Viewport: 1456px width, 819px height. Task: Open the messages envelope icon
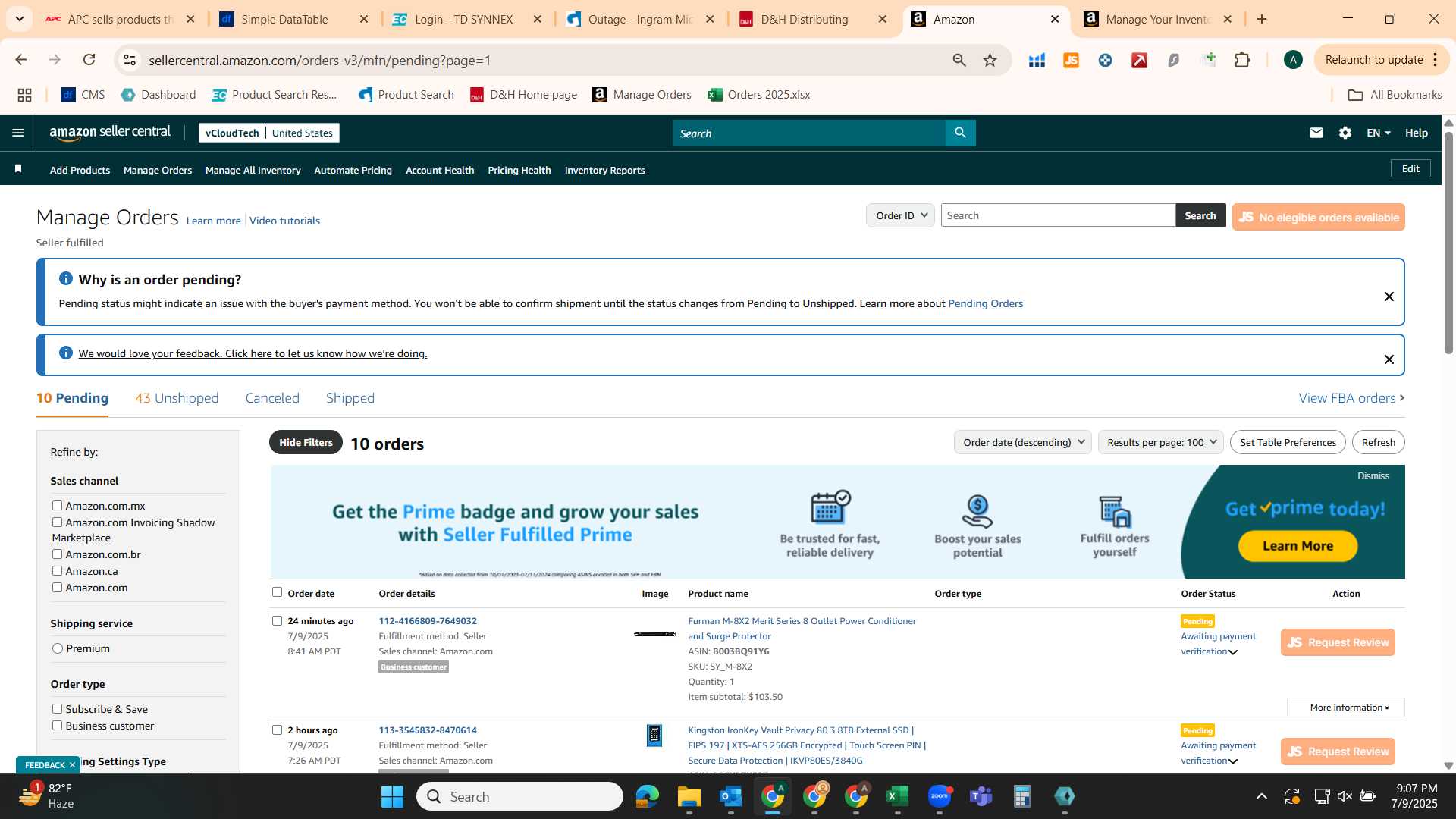[x=1316, y=133]
